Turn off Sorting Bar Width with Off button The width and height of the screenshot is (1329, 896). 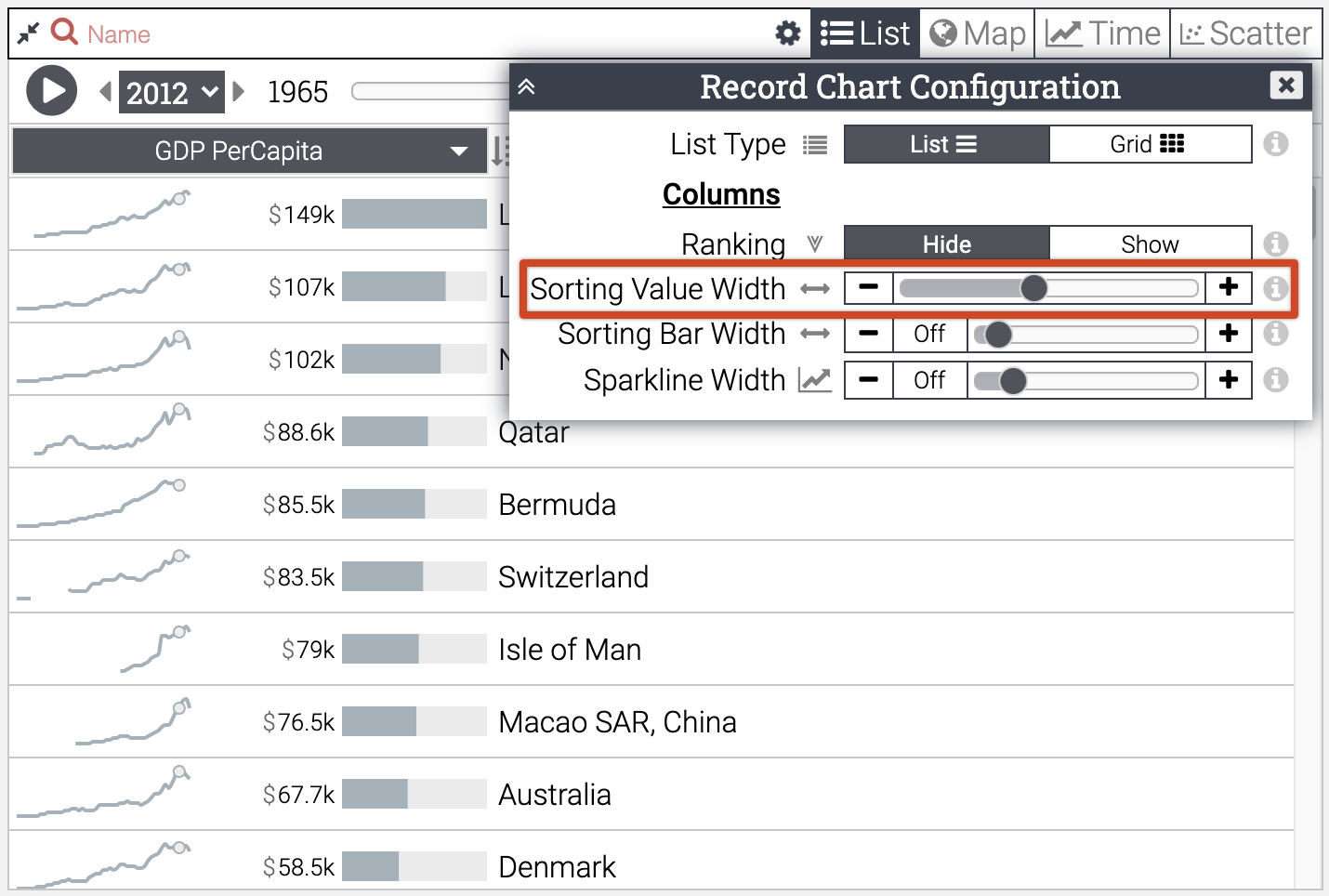pyautogui.click(x=929, y=333)
